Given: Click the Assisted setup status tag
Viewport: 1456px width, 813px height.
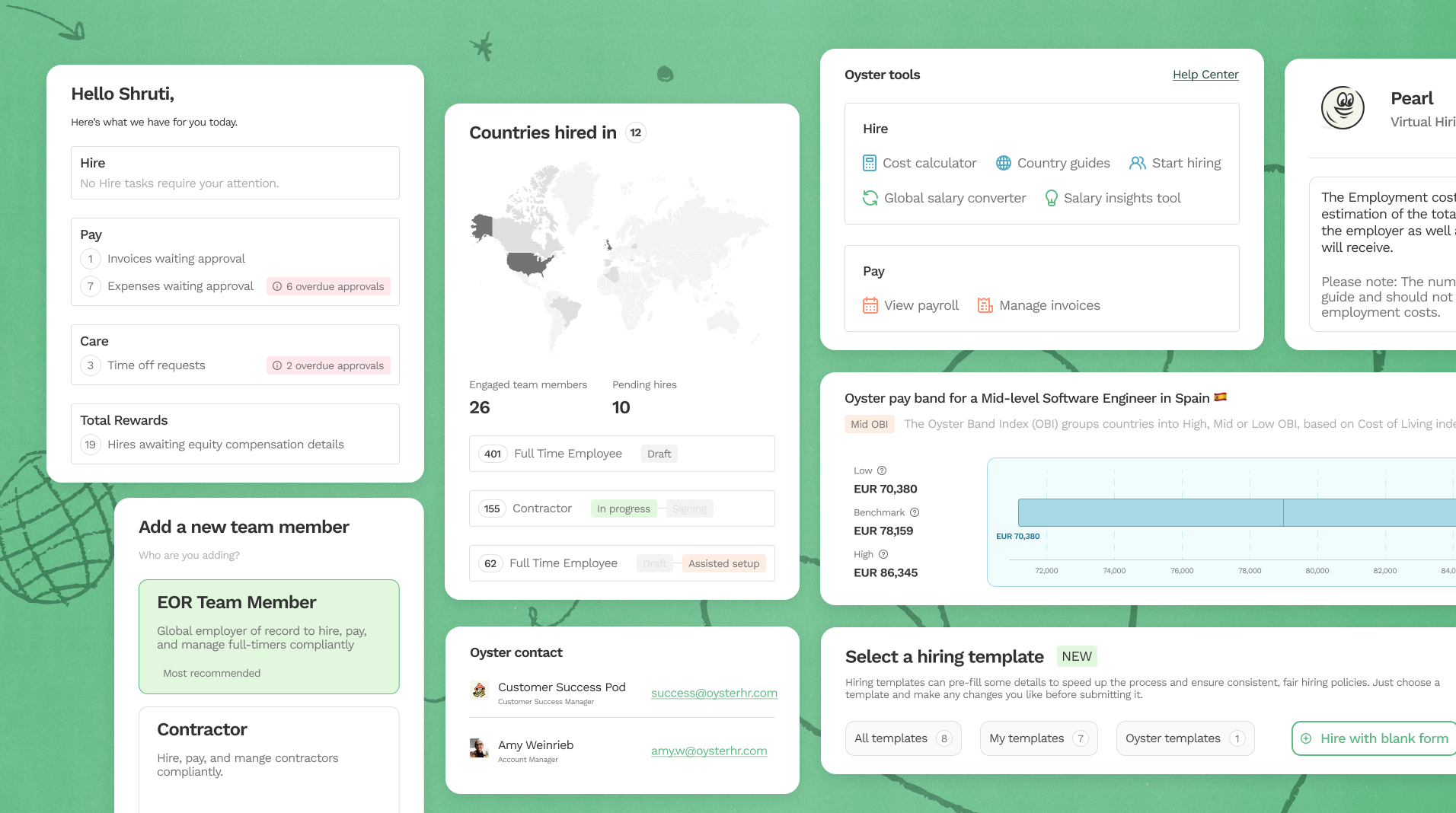Looking at the screenshot, I should pyautogui.click(x=723, y=563).
